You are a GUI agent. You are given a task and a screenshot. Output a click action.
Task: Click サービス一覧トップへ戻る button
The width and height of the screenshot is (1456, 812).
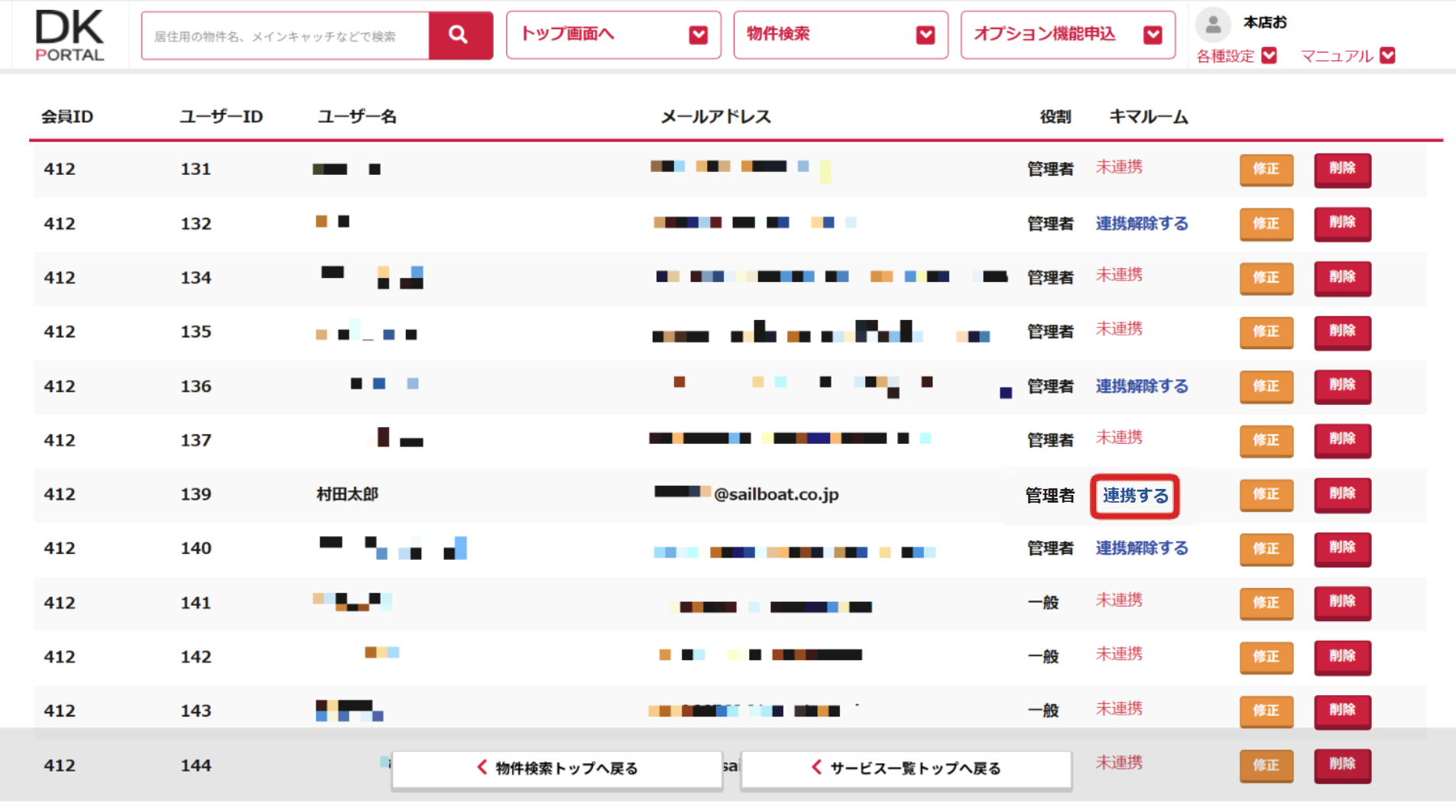(x=906, y=768)
